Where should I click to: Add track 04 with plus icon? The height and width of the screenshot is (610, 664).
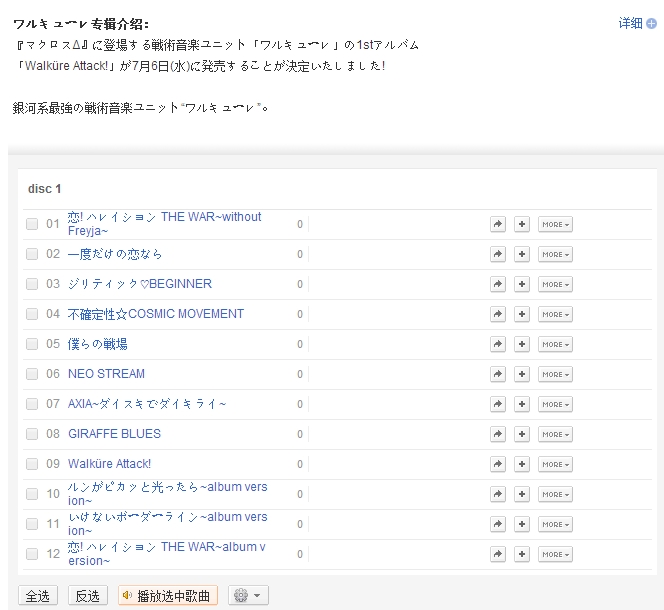click(x=522, y=314)
